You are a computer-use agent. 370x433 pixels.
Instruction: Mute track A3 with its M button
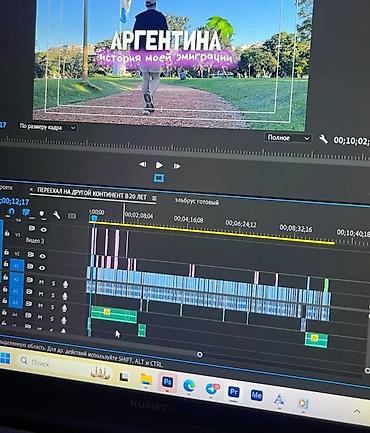40,305
